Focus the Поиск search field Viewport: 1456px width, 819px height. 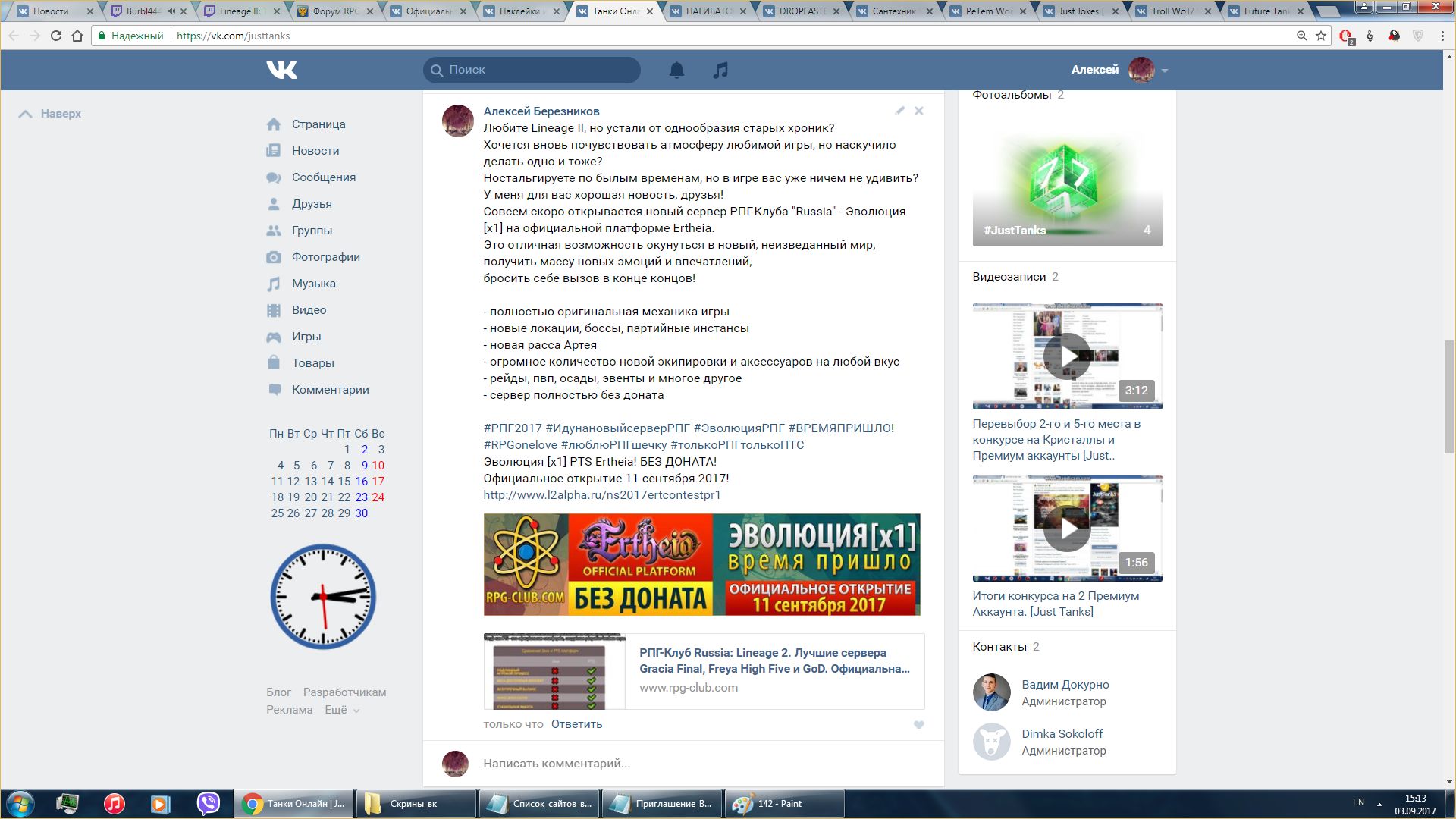tap(532, 70)
